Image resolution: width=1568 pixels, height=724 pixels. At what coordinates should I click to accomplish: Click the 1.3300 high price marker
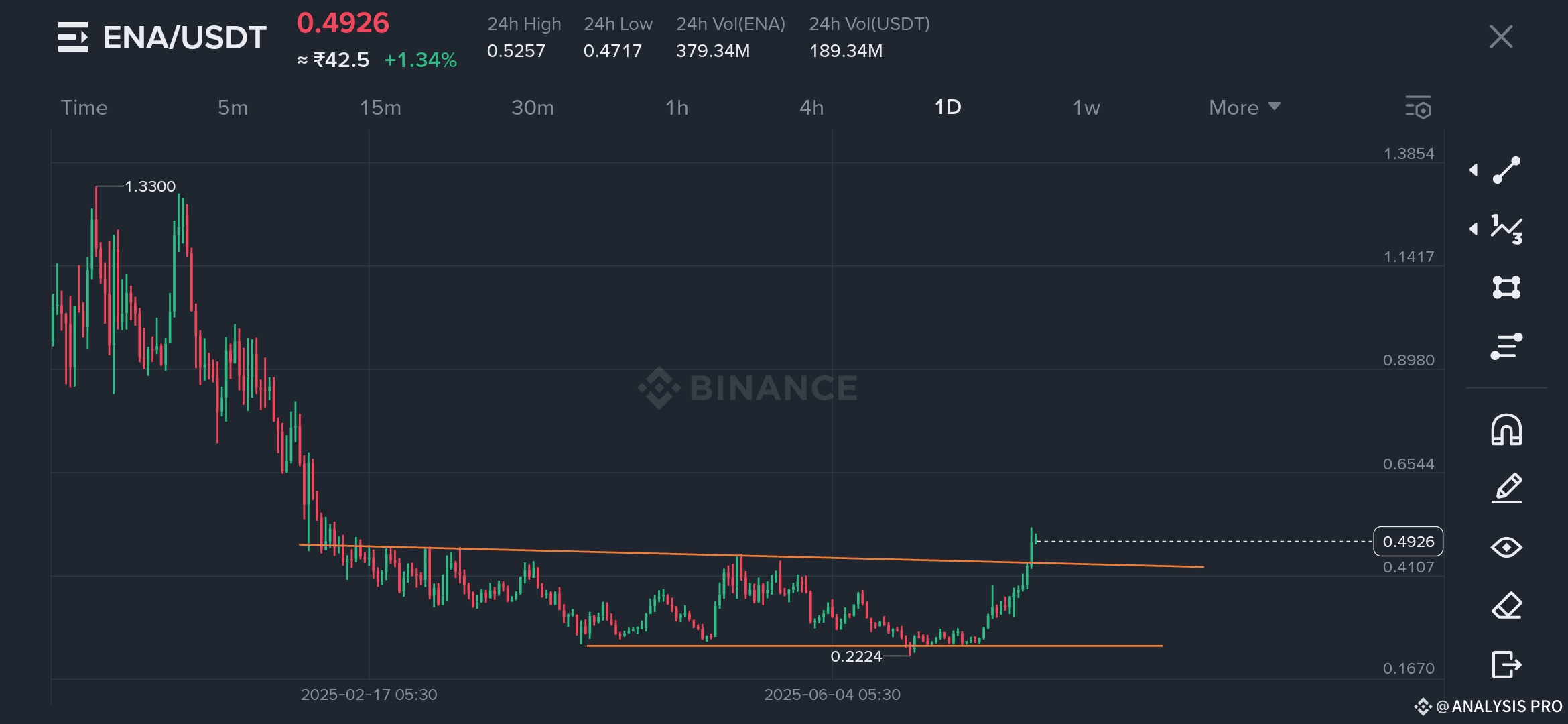[150, 186]
